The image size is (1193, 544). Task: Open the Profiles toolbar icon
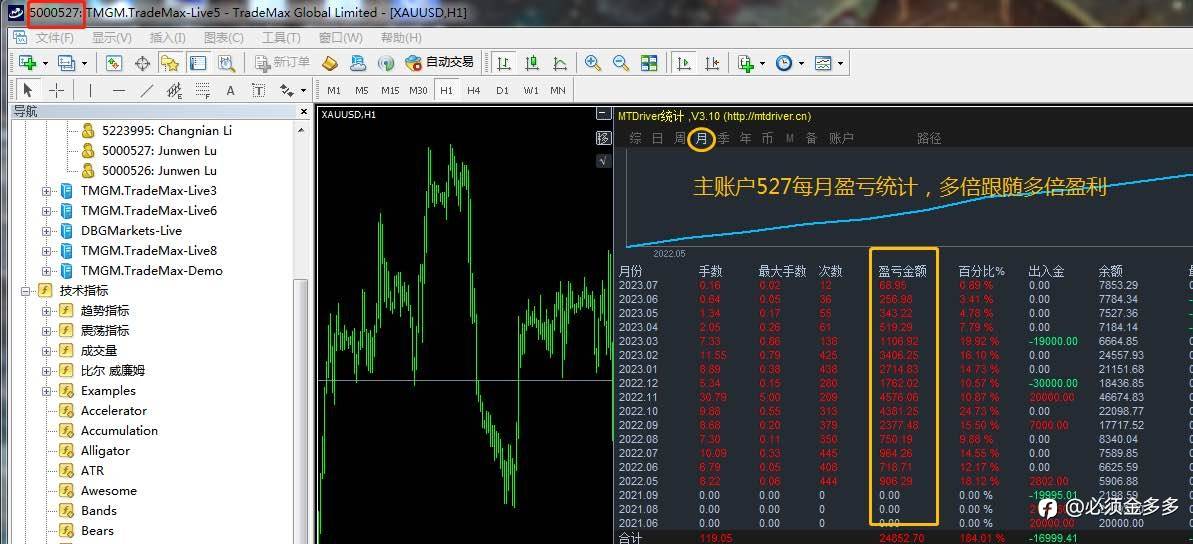pos(67,63)
